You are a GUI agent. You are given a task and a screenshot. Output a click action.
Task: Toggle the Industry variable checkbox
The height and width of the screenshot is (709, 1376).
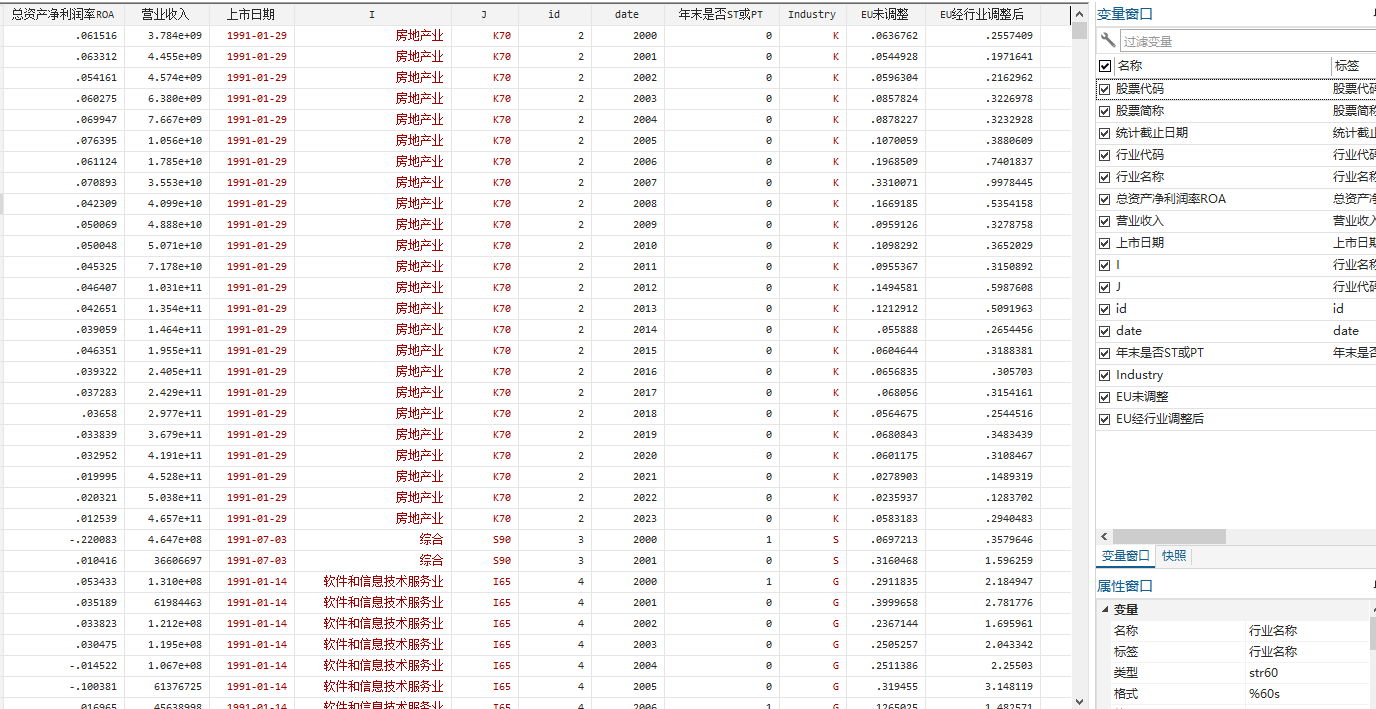coord(1105,375)
